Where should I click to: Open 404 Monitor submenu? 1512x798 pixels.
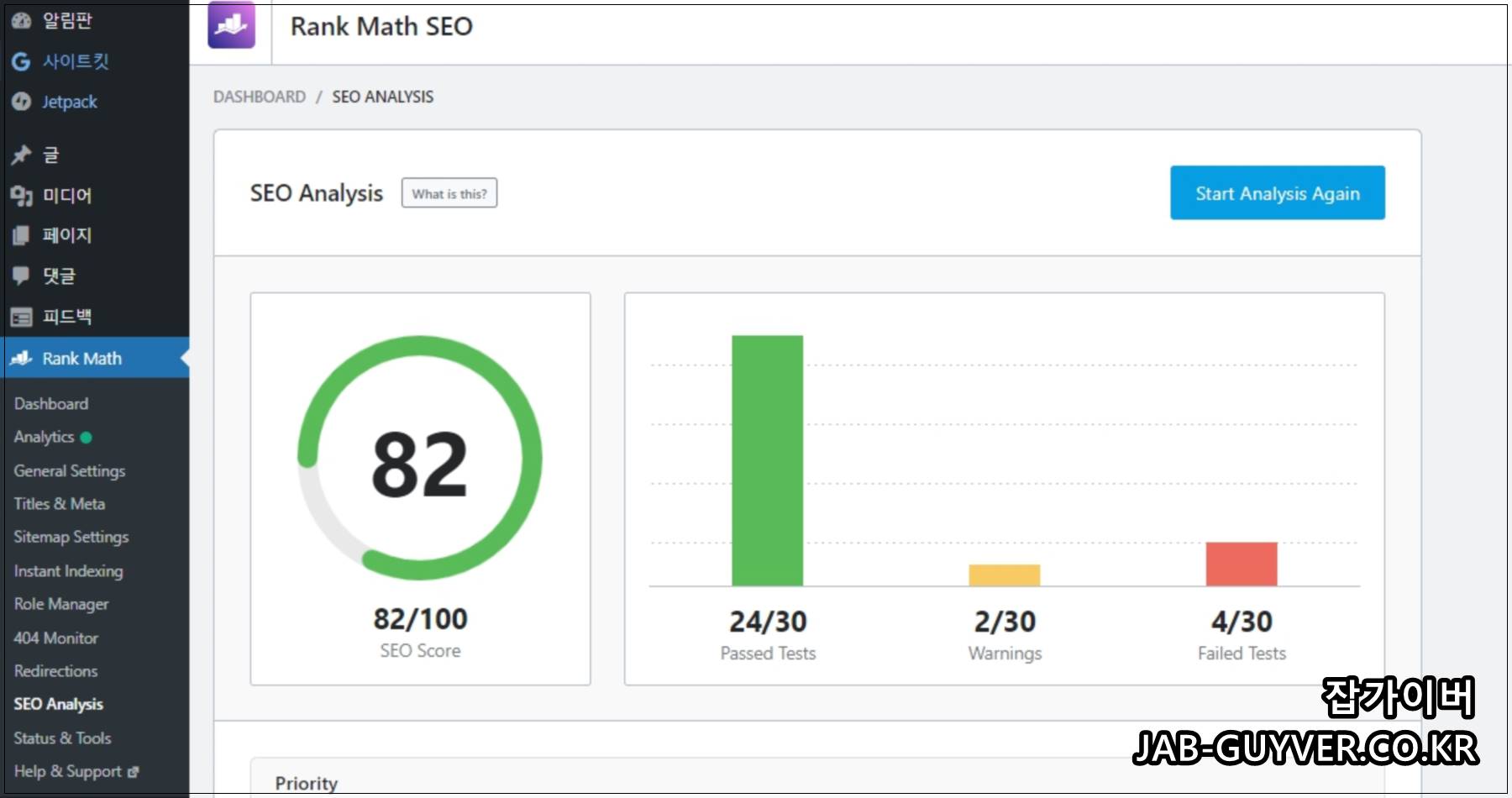[56, 638]
